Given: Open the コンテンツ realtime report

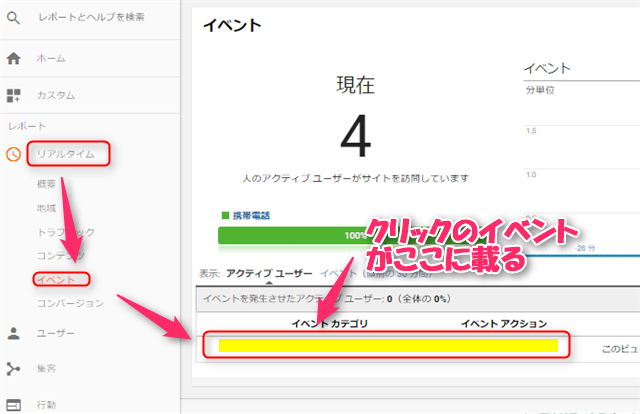Looking at the screenshot, I should [x=60, y=256].
